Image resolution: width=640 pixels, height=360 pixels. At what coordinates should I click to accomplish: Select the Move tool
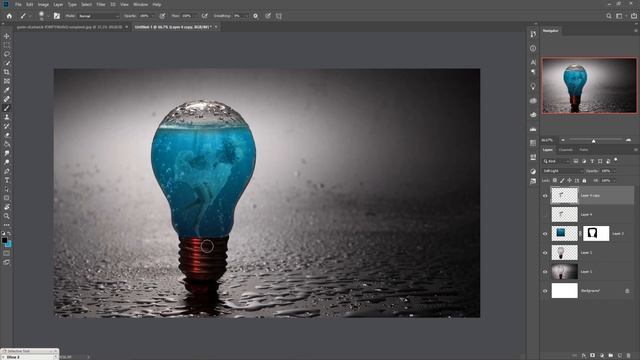[x=7, y=36]
